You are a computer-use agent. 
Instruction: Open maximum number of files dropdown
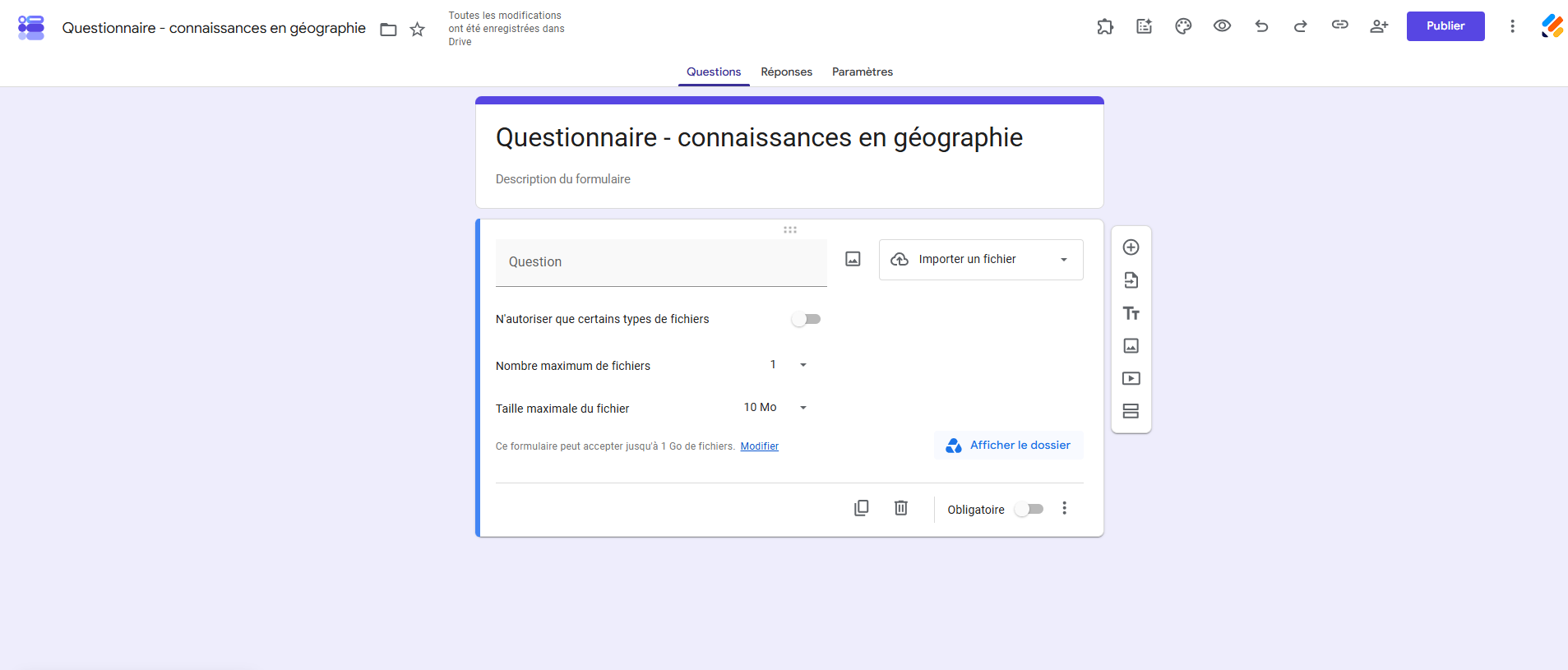pyautogui.click(x=788, y=365)
